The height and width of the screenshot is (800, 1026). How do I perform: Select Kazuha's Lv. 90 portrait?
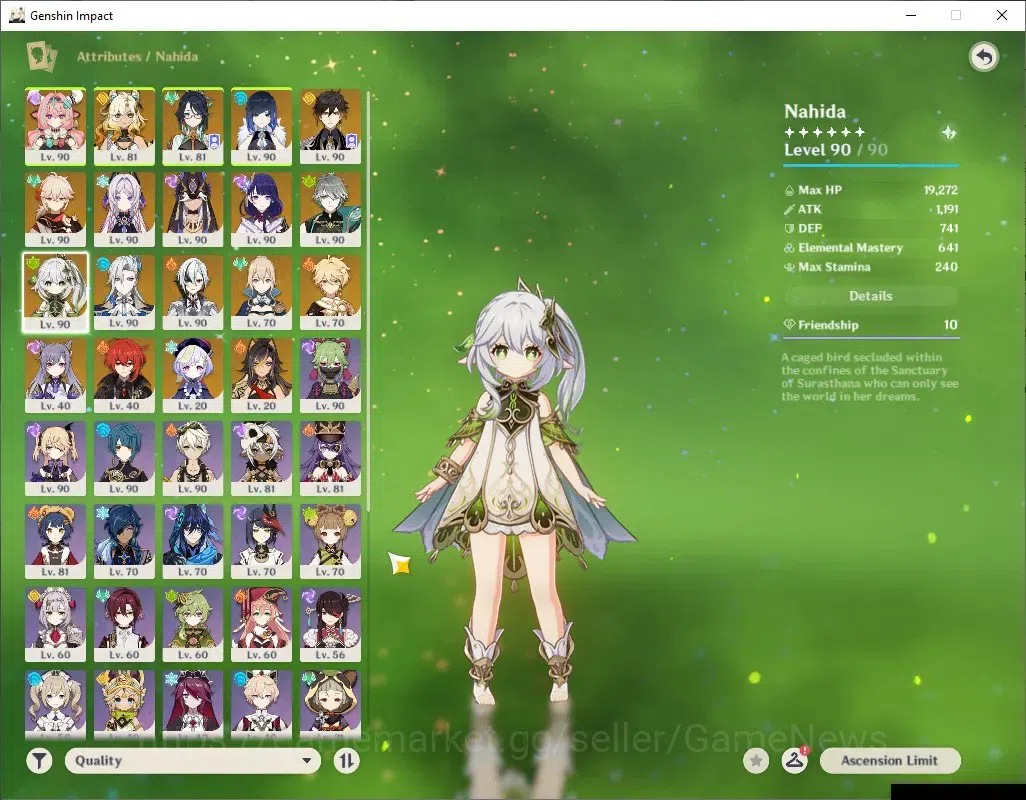[x=56, y=209]
